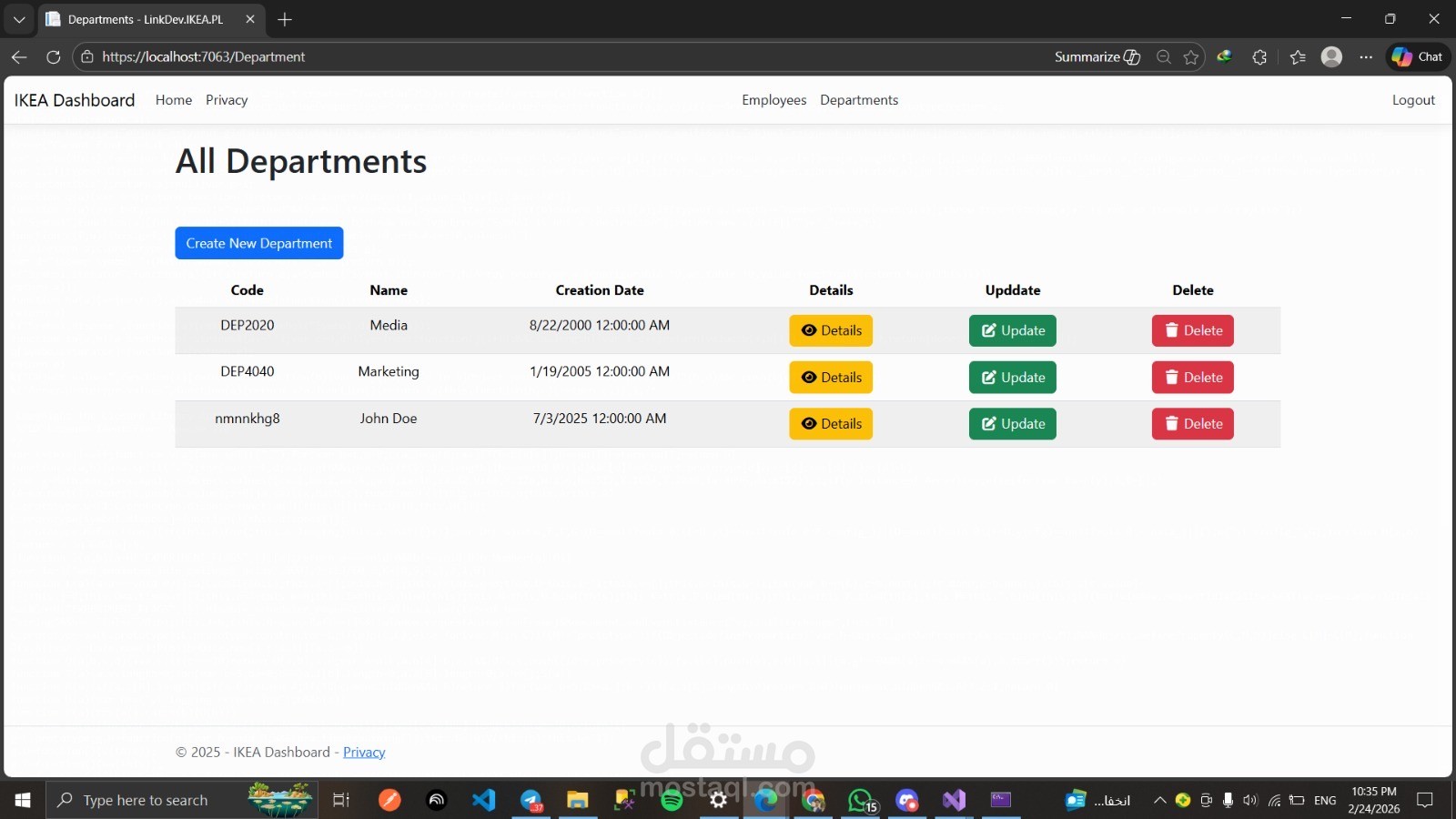Viewport: 1456px width, 819px height.
Task: Show hidden system tray icons
Action: pyautogui.click(x=1159, y=800)
